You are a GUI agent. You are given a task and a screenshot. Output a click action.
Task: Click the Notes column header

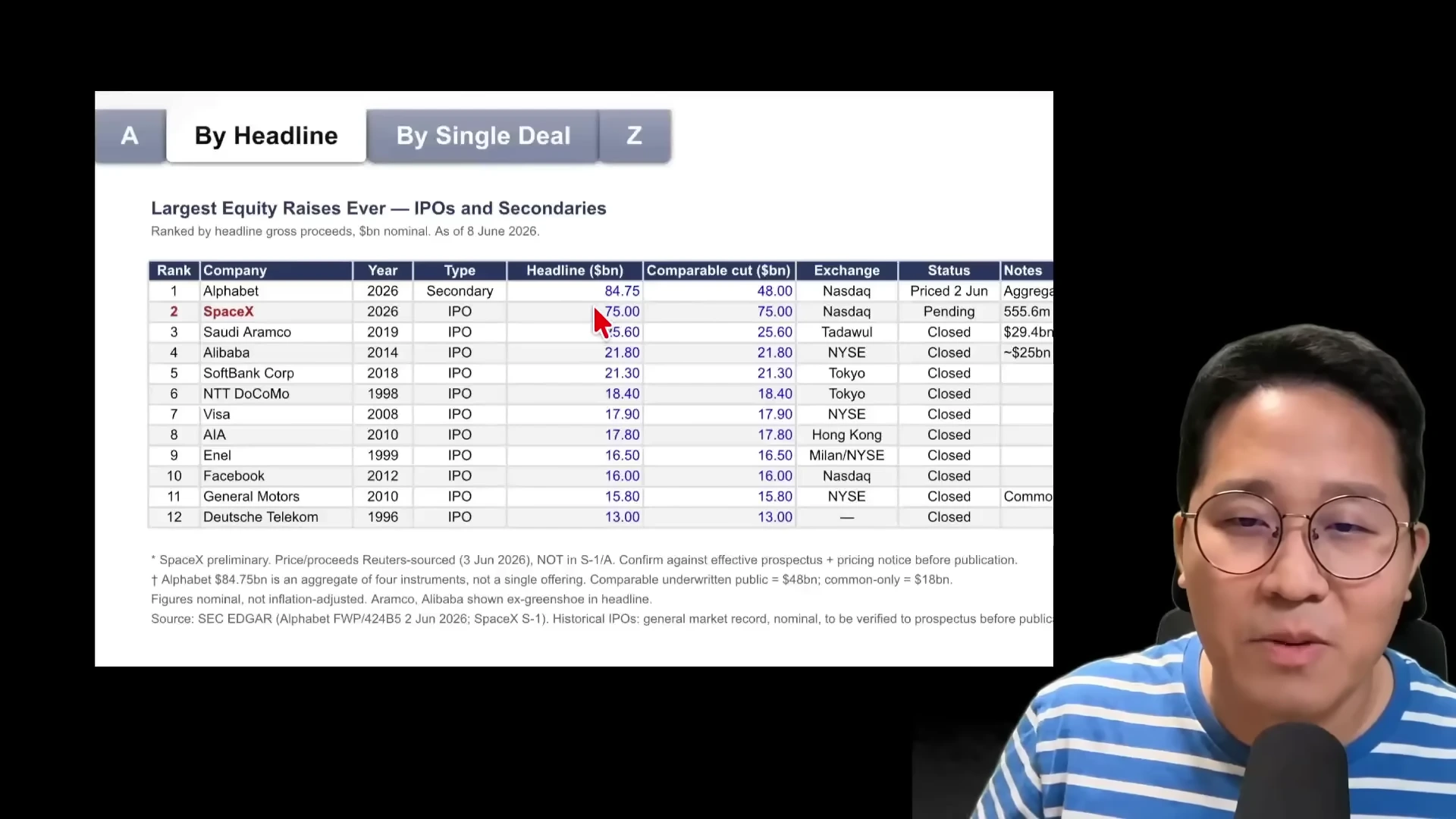[x=1027, y=271]
